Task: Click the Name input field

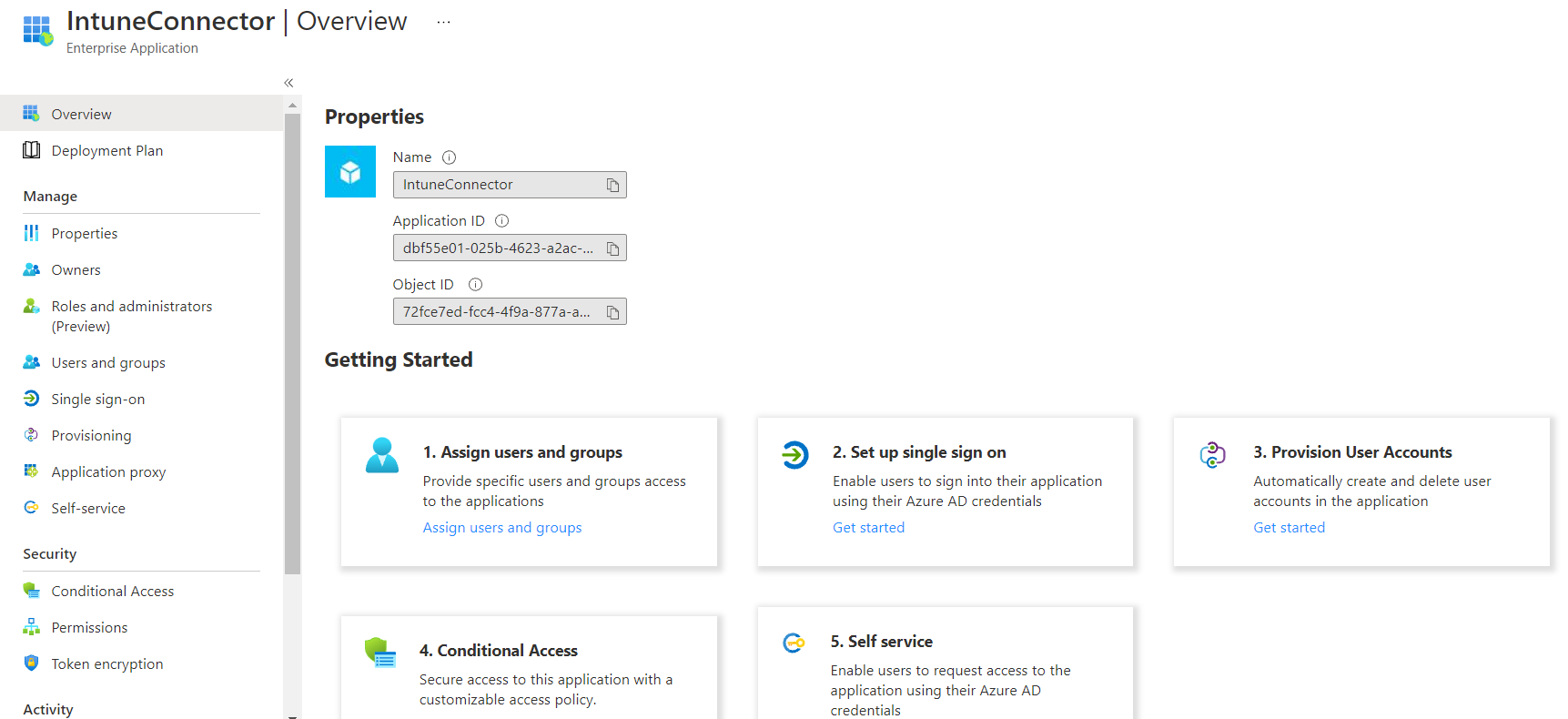Action: [x=510, y=185]
